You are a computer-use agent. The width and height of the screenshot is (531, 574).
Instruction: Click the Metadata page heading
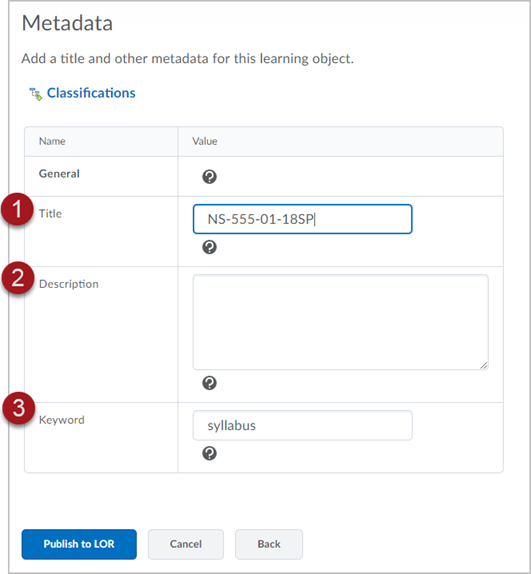[67, 23]
